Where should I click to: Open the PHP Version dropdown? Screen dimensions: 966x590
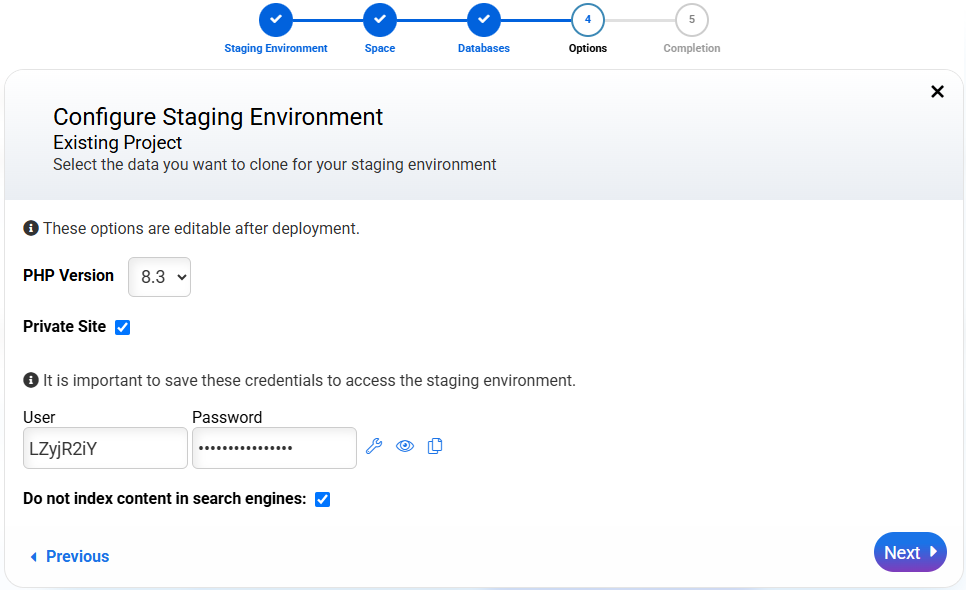(x=159, y=277)
